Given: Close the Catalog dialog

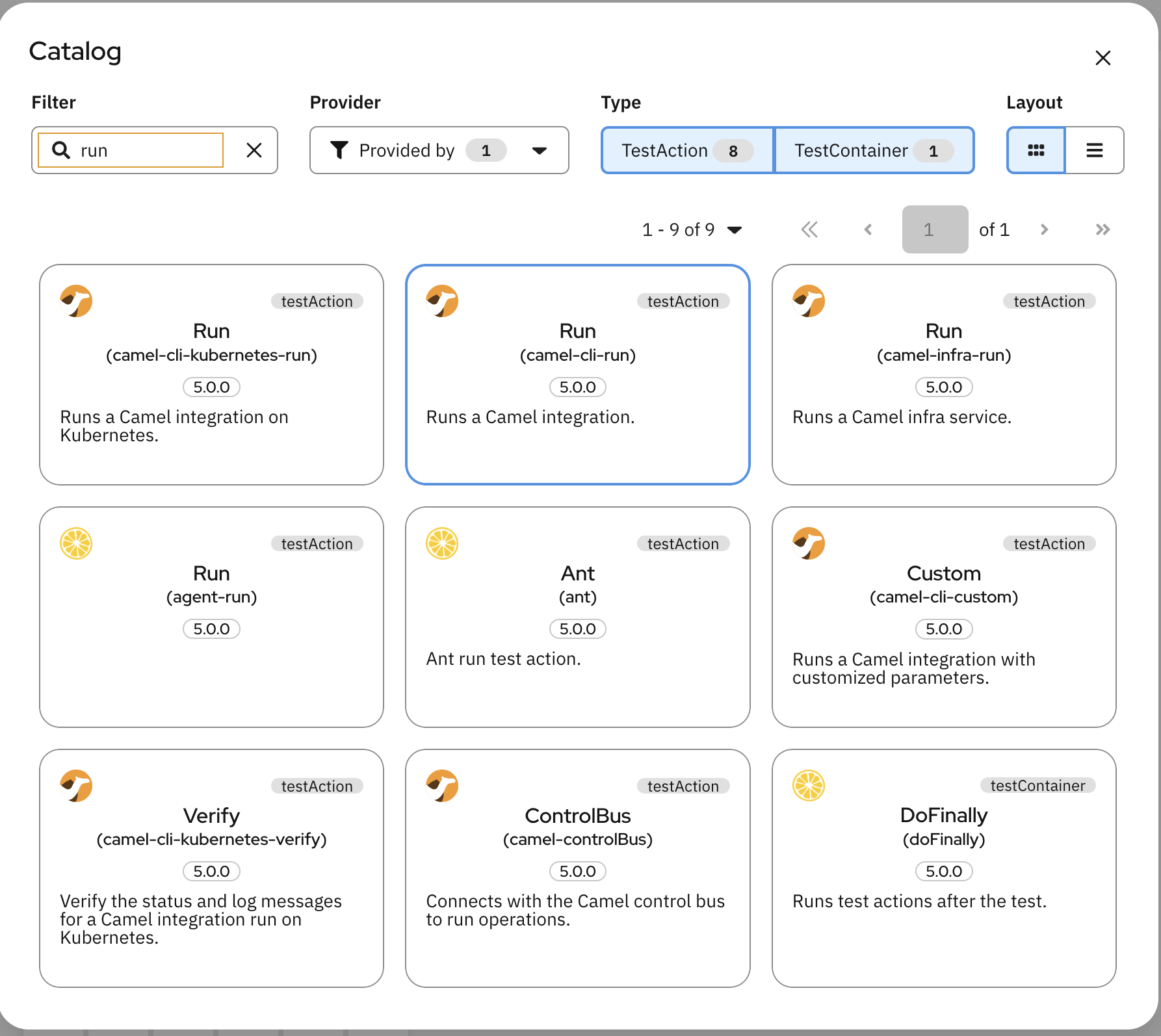Looking at the screenshot, I should (x=1102, y=58).
